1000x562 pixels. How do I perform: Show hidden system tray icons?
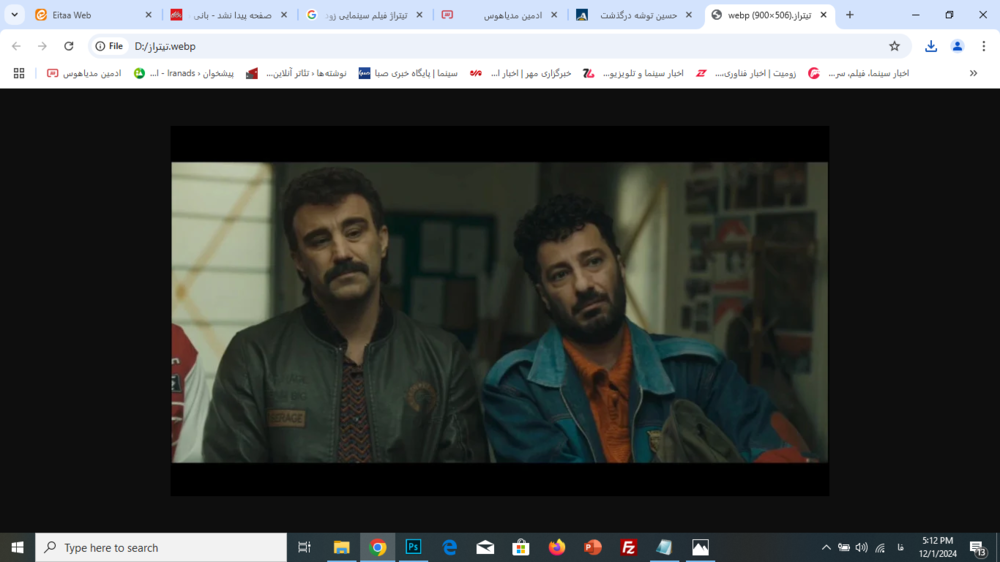(x=826, y=547)
